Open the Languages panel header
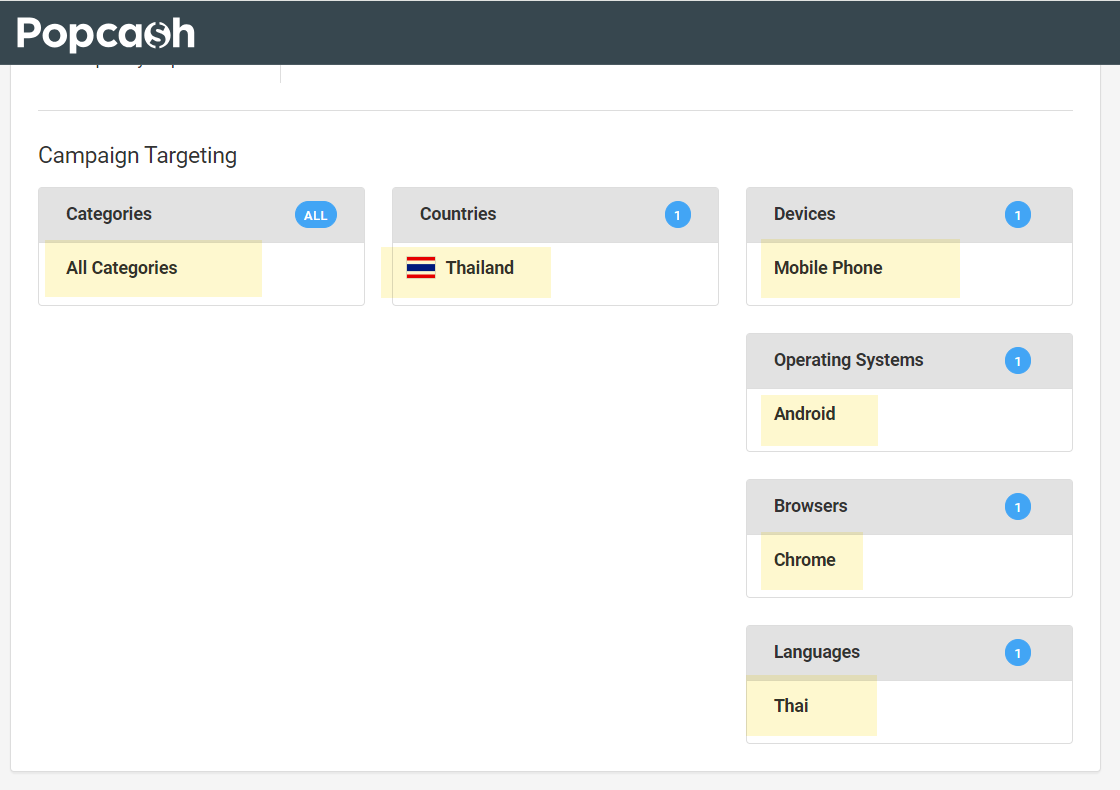This screenshot has width=1120, height=790. click(816, 652)
